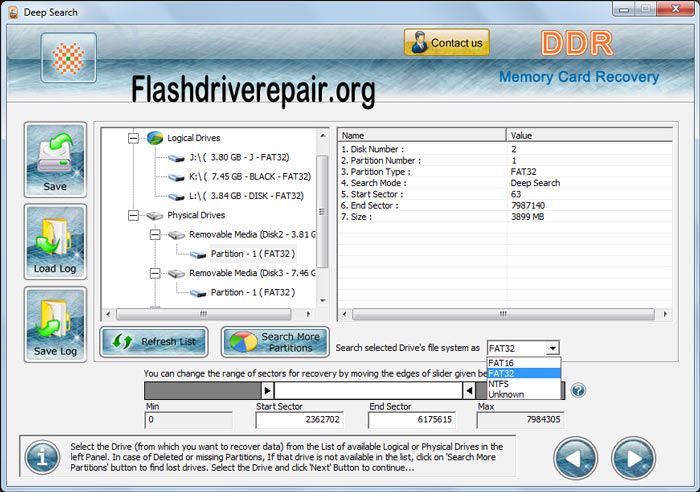This screenshot has height=492, width=700.
Task: Choose NTFS from the dropdown list
Action: click(524, 384)
